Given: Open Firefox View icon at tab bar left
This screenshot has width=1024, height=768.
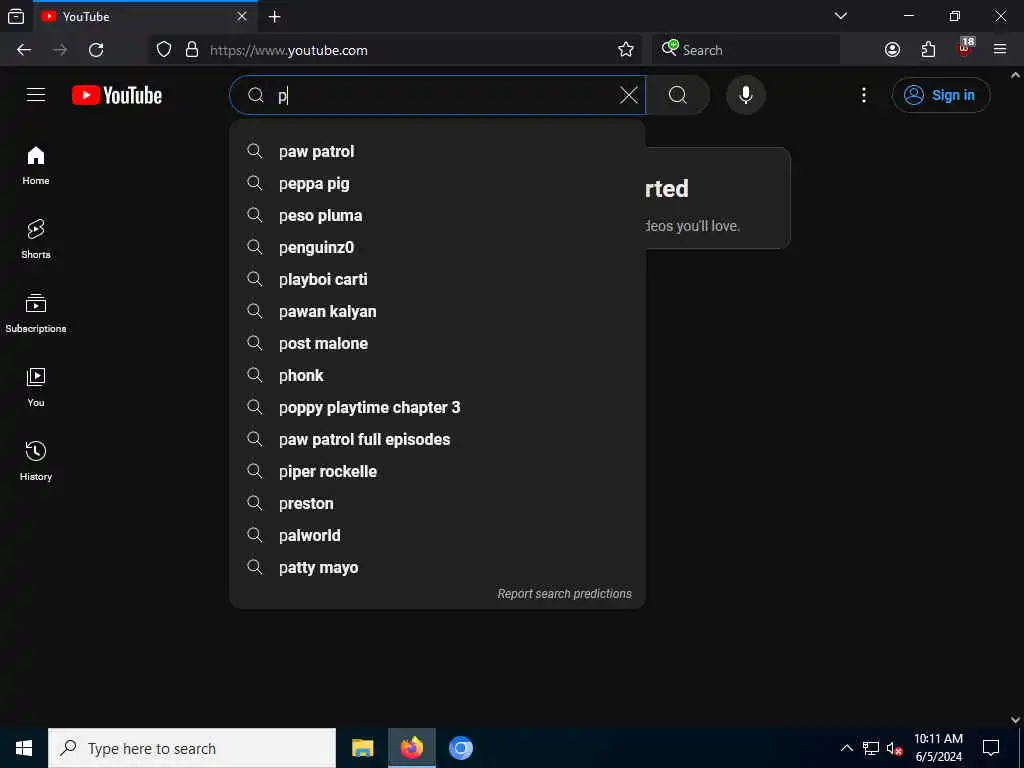Looking at the screenshot, I should coord(16,17).
